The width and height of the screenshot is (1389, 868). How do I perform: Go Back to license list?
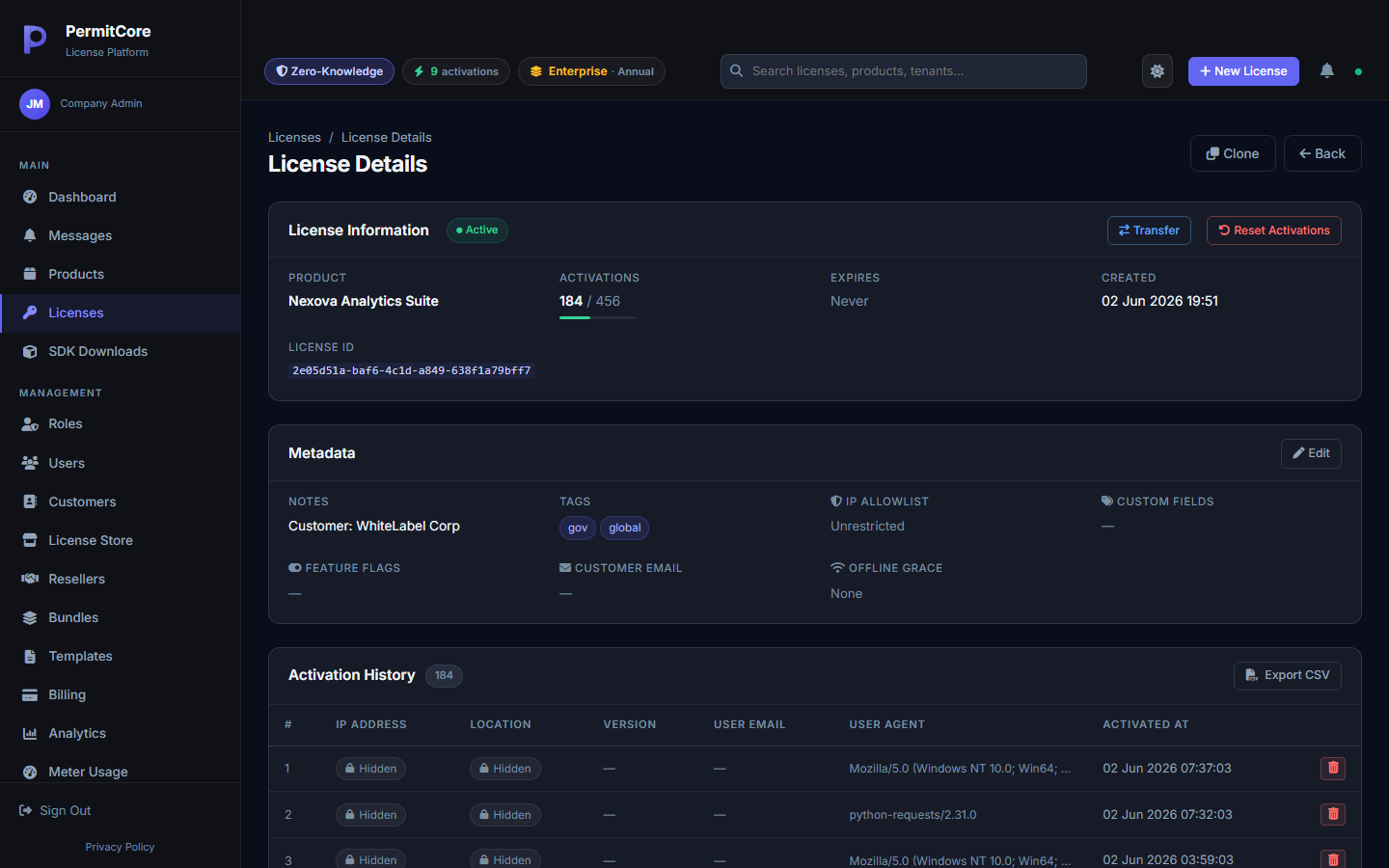click(x=1322, y=153)
